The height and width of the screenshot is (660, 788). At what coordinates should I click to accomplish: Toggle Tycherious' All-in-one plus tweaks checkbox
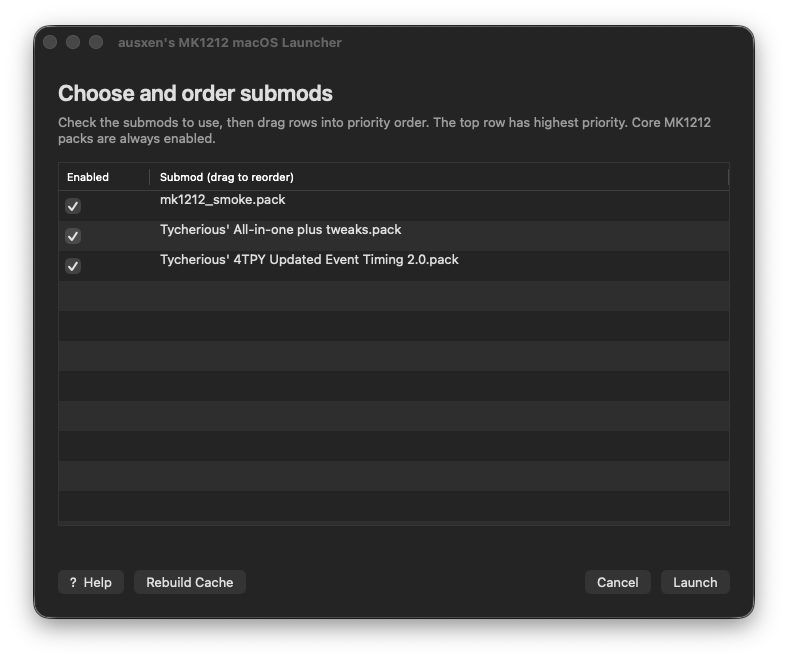coord(73,236)
